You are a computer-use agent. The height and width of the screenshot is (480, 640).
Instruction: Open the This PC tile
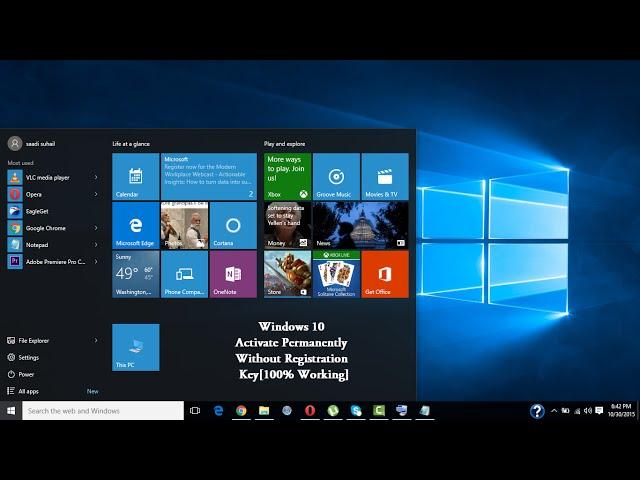pyautogui.click(x=135, y=347)
